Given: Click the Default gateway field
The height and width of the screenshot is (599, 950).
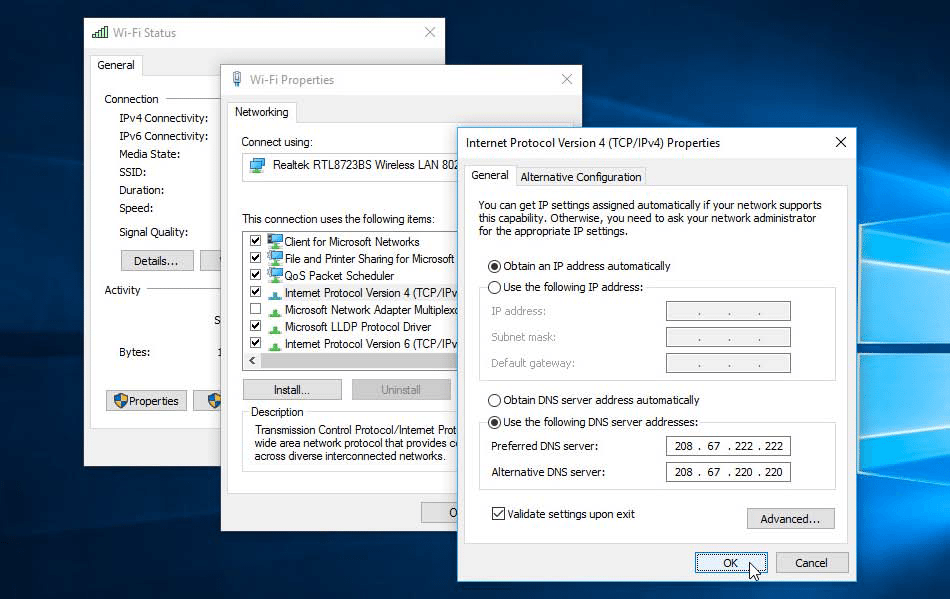Looking at the screenshot, I should 728,363.
